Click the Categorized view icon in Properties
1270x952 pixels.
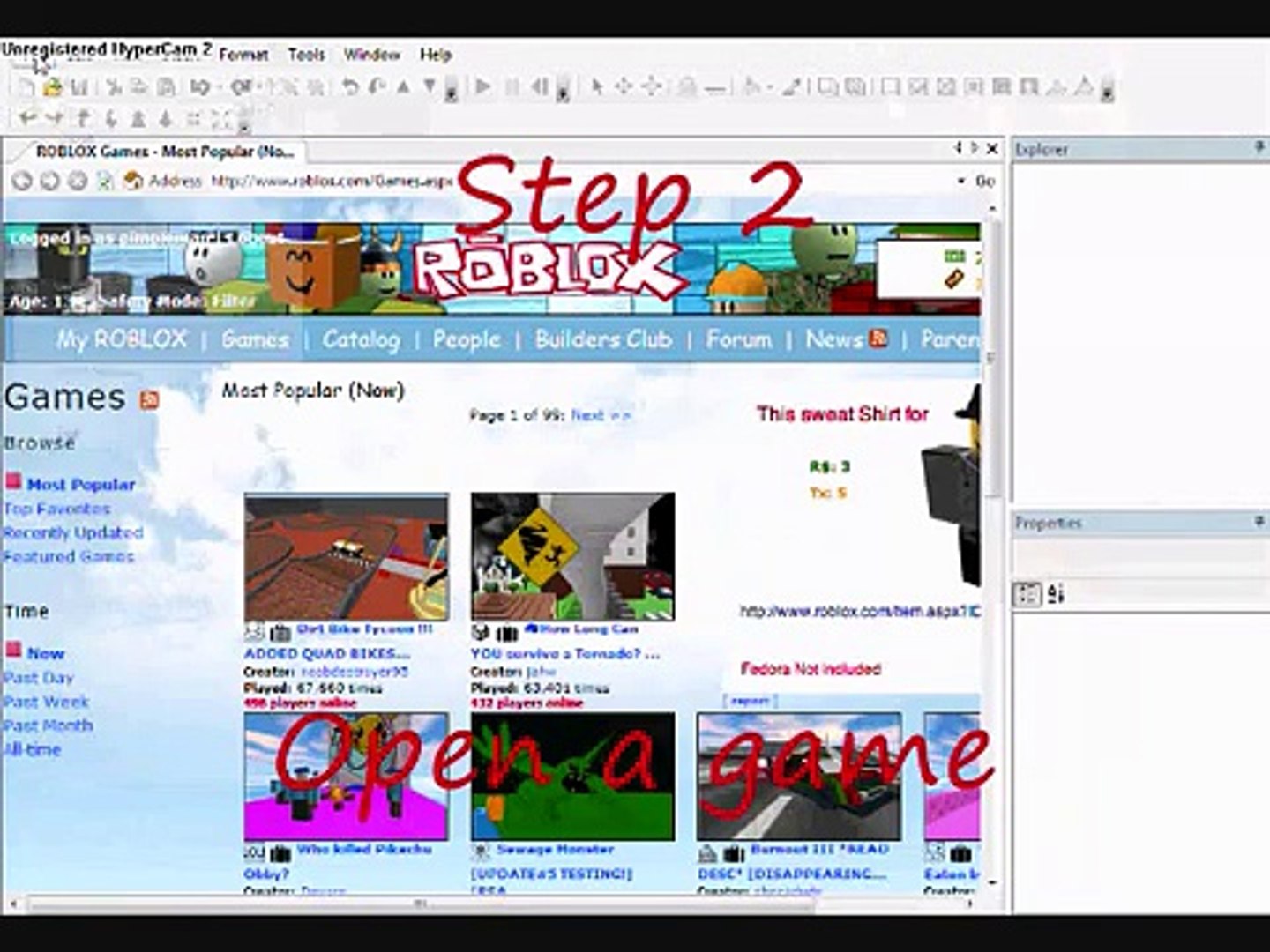[x=1027, y=594]
